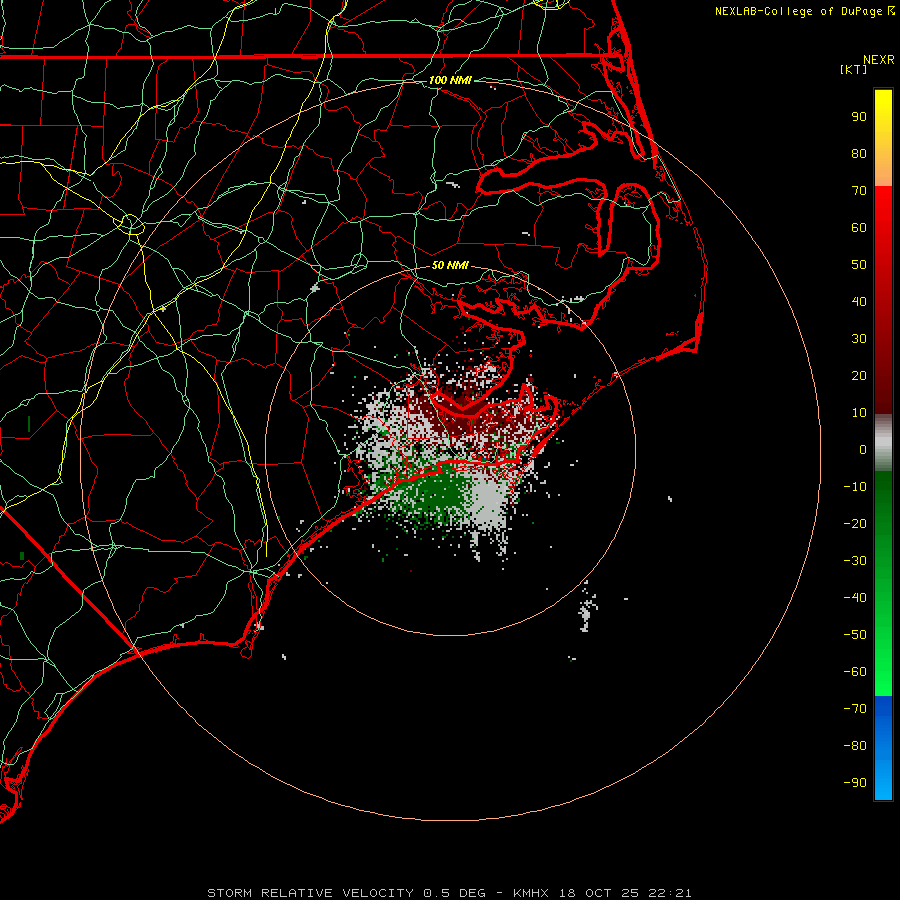Click the -10 value on velocity scale
The image size is (900, 900).
point(855,487)
